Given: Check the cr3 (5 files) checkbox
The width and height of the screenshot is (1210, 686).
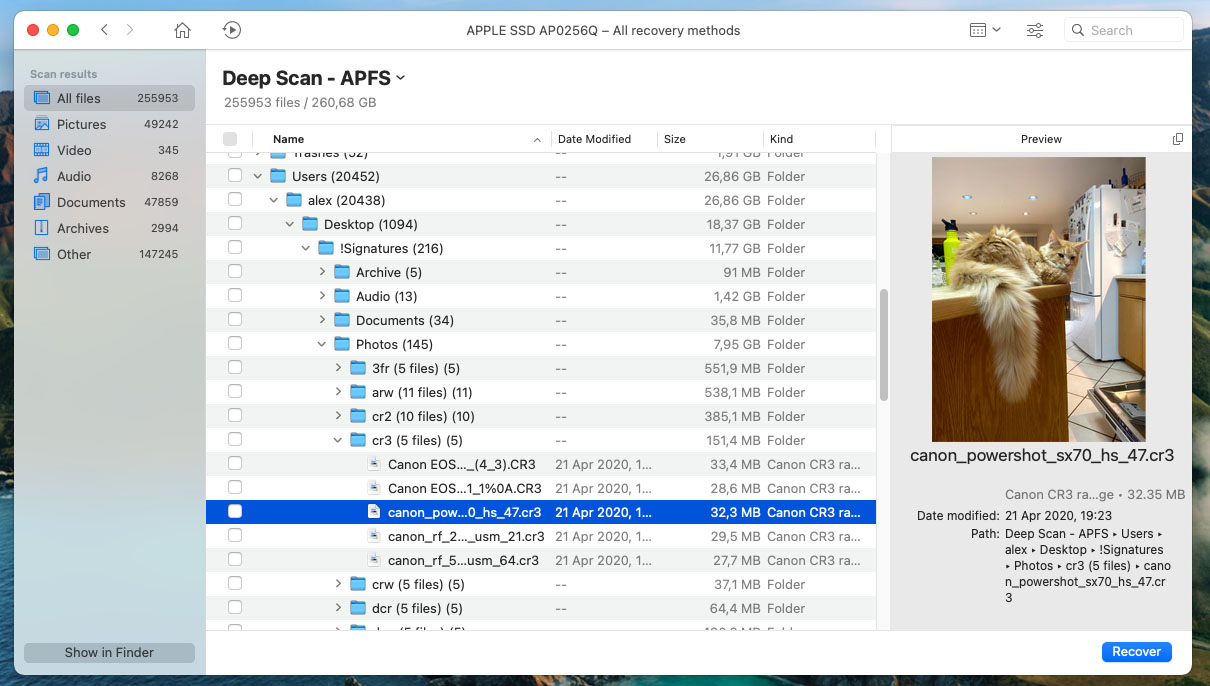Looking at the screenshot, I should [x=234, y=440].
